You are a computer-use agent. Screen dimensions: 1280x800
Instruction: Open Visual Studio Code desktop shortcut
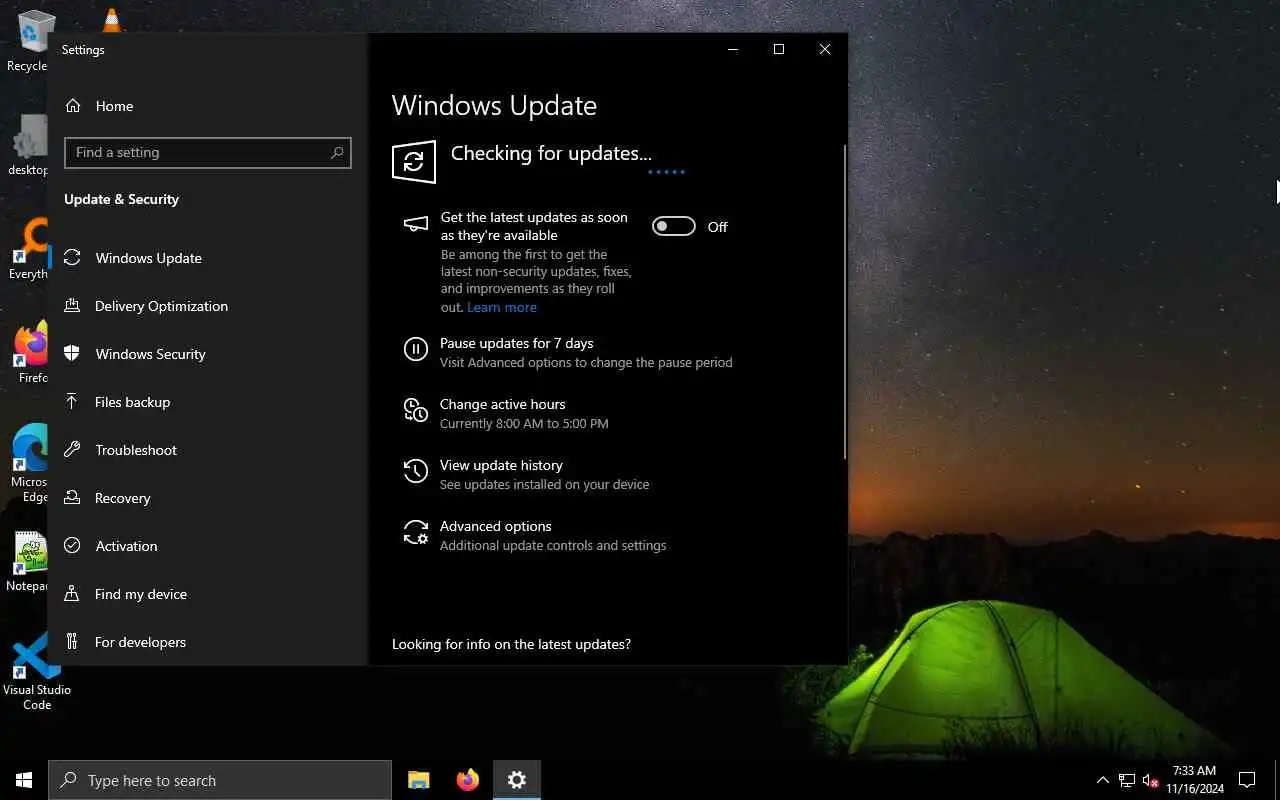36,672
